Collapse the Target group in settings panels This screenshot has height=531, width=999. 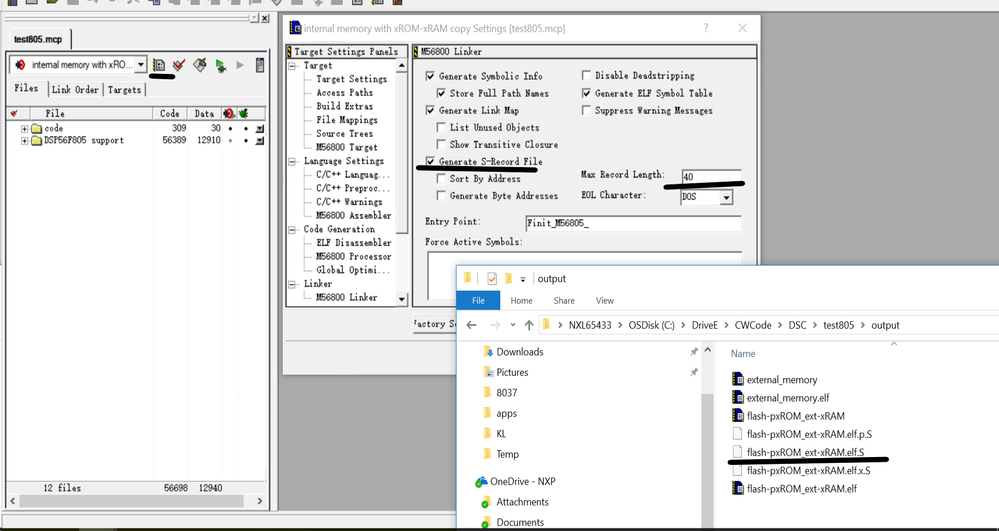click(293, 66)
